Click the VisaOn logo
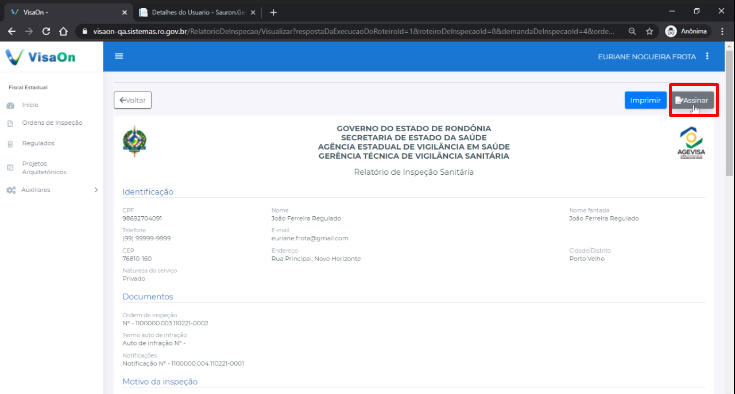Viewport: 735px width, 394px height. point(40,57)
